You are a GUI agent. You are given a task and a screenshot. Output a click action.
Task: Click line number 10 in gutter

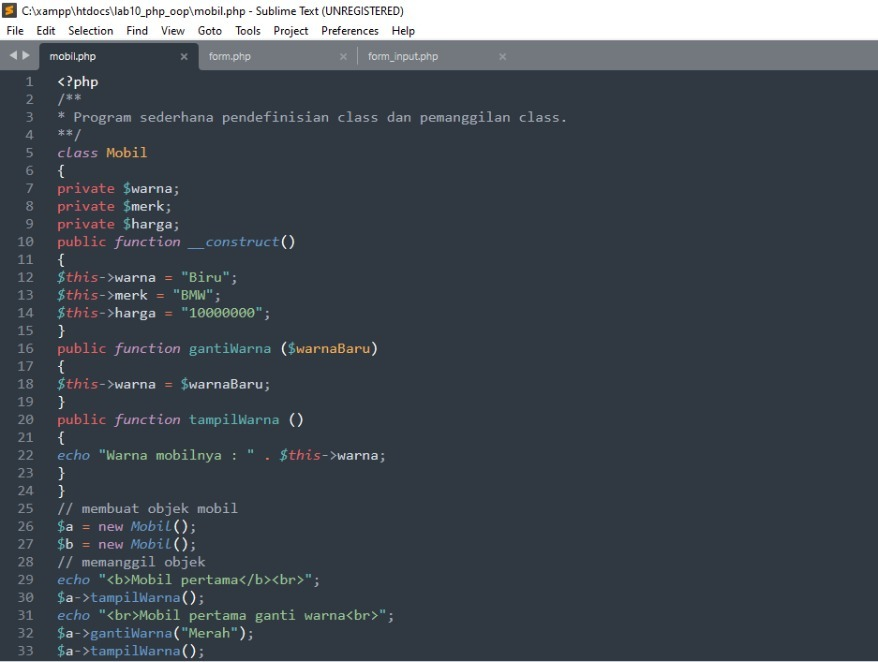point(25,242)
